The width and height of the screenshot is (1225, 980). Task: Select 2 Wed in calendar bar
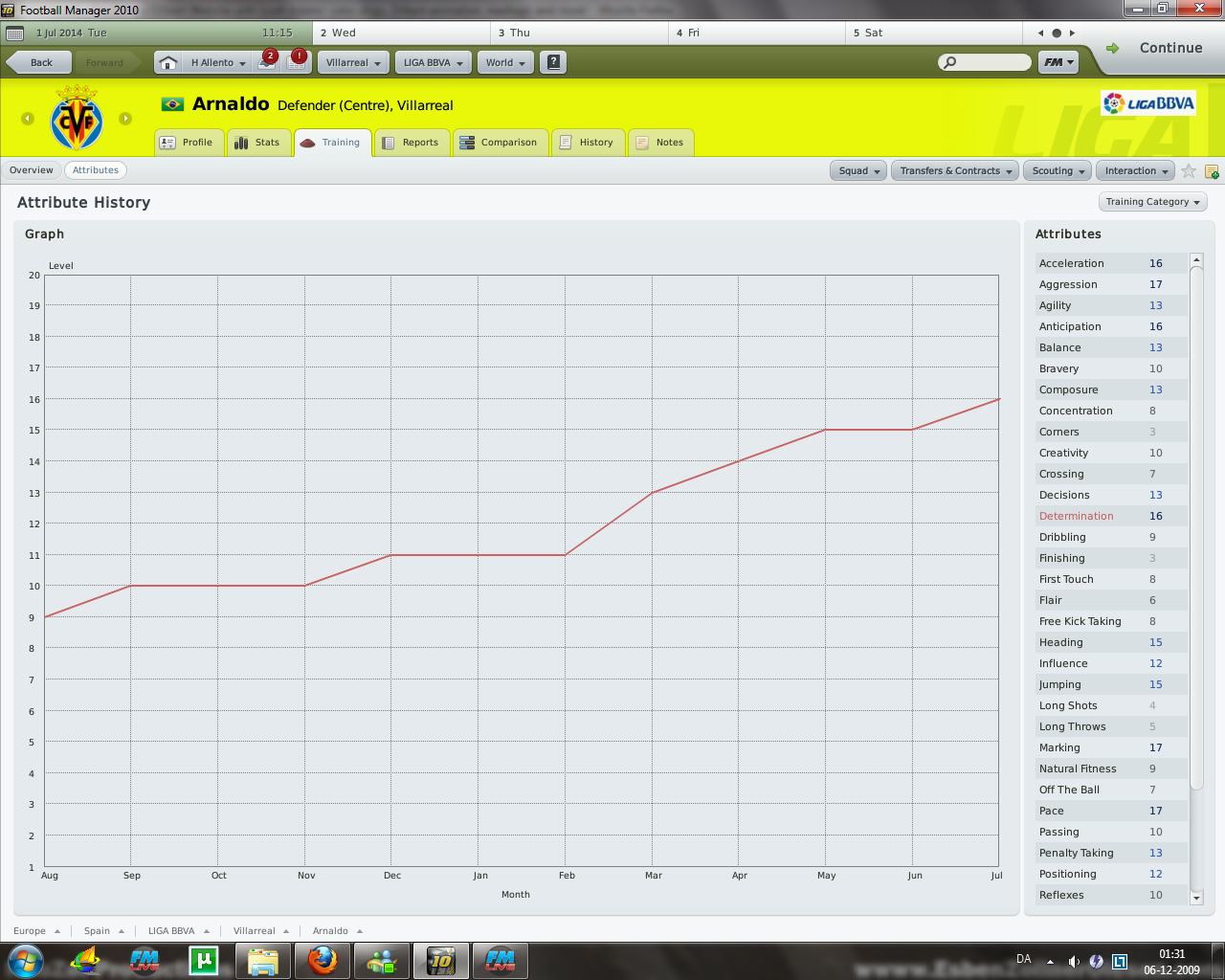[x=401, y=33]
